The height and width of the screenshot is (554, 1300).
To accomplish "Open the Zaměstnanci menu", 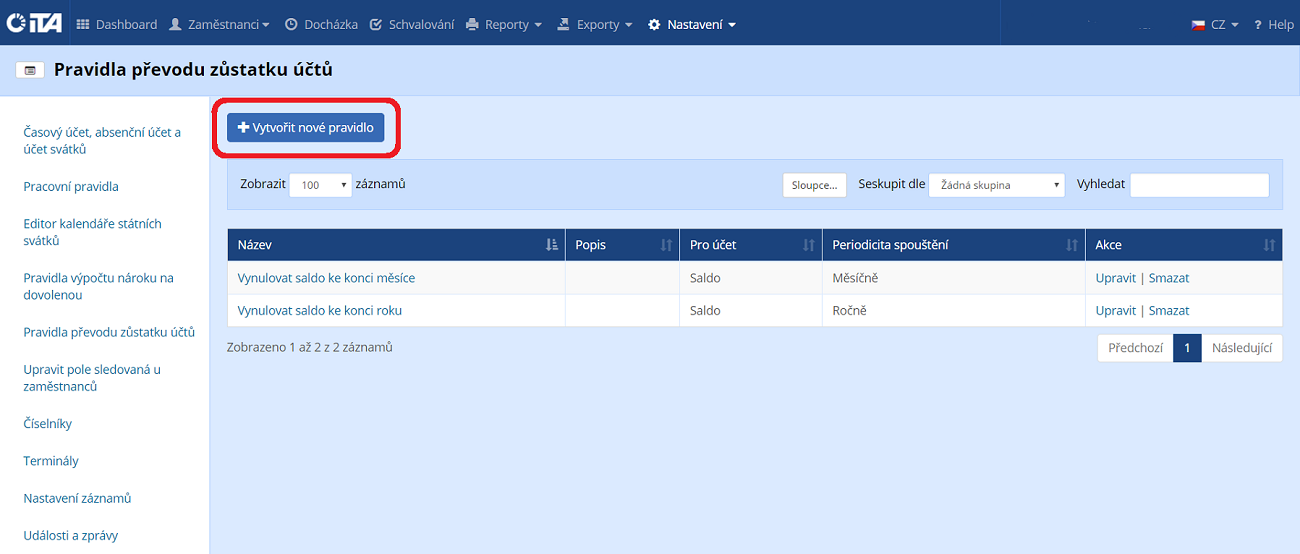I will [219, 24].
